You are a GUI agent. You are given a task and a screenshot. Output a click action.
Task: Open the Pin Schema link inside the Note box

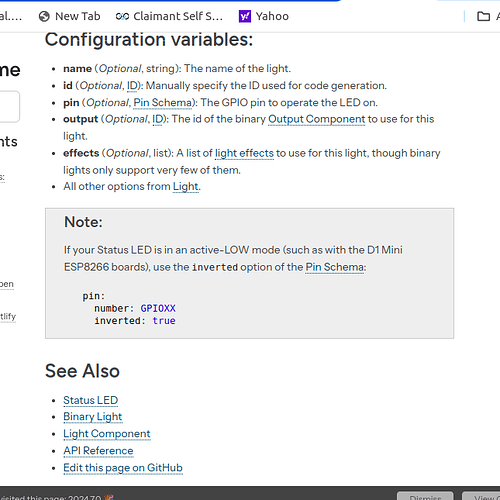pos(334,267)
